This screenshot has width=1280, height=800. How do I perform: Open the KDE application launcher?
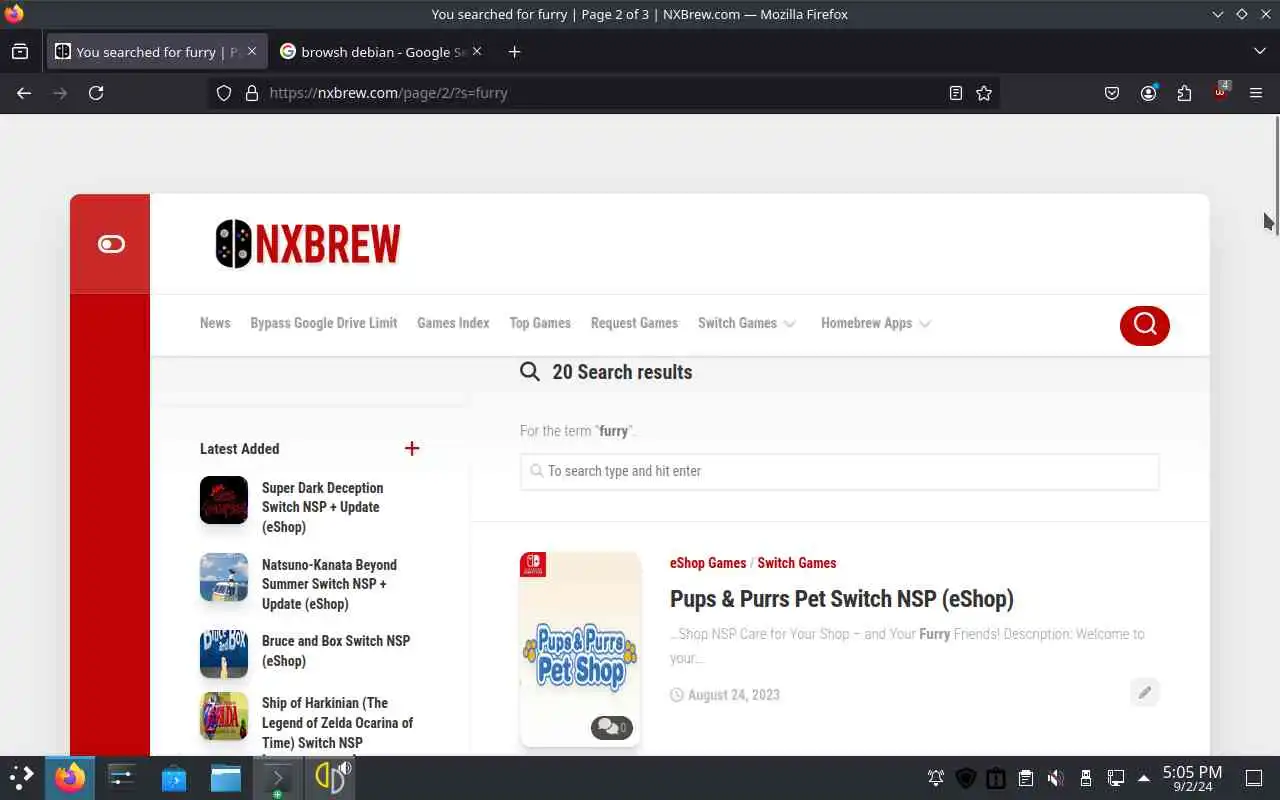tap(22, 778)
